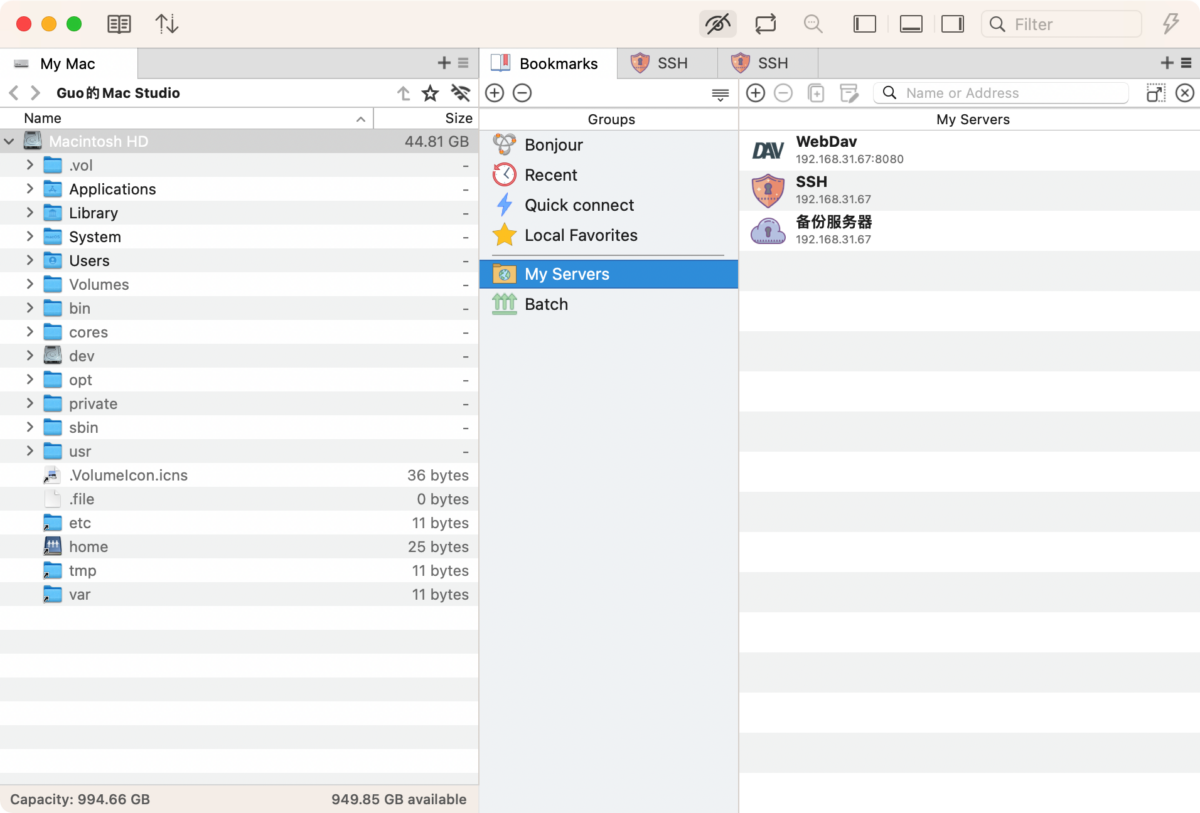The width and height of the screenshot is (1200, 813).
Task: Switch to the Bookmarks tab
Action: (548, 63)
